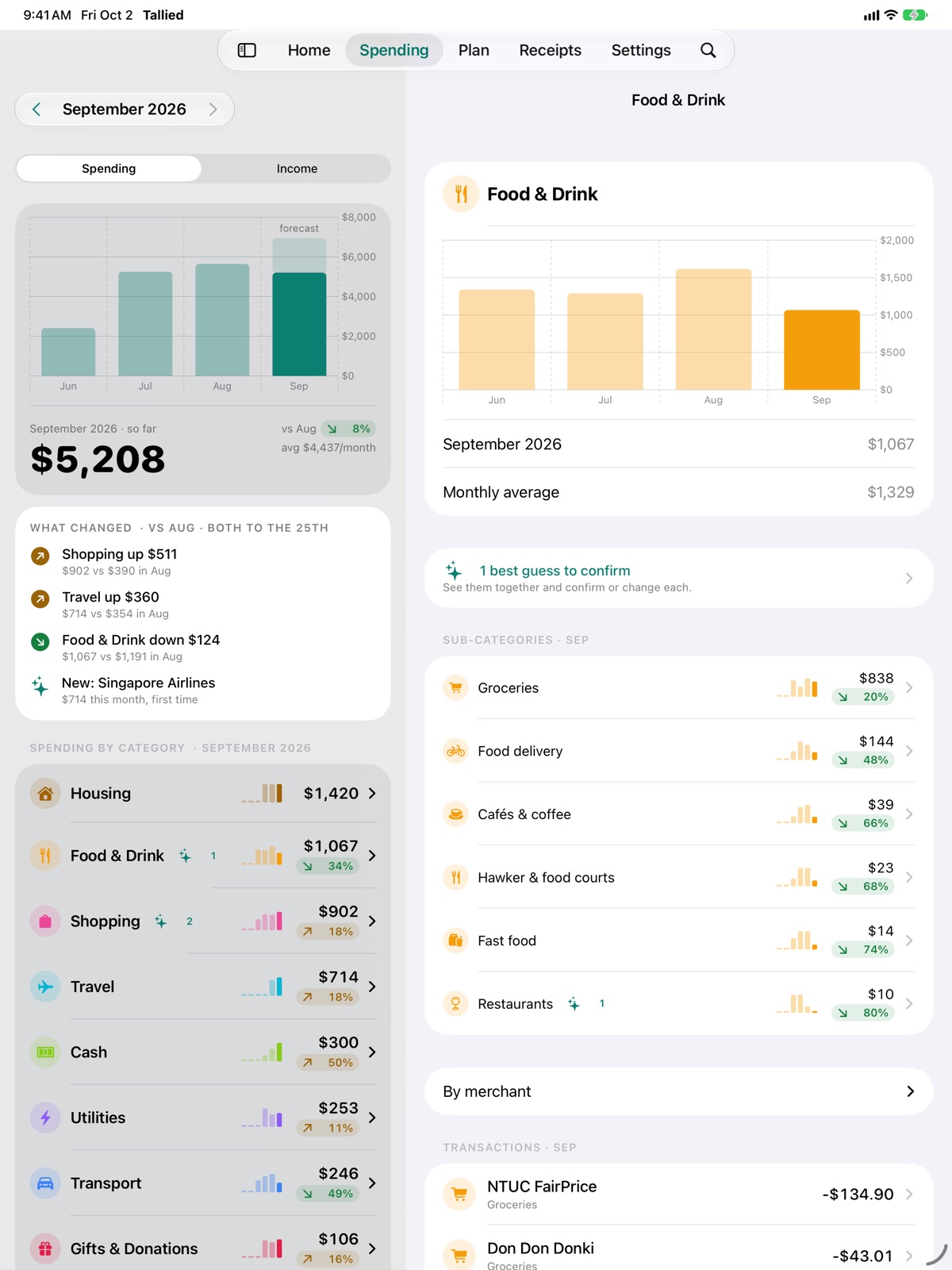Open the By merchant row
This screenshot has height=1270, width=952.
(x=678, y=1091)
